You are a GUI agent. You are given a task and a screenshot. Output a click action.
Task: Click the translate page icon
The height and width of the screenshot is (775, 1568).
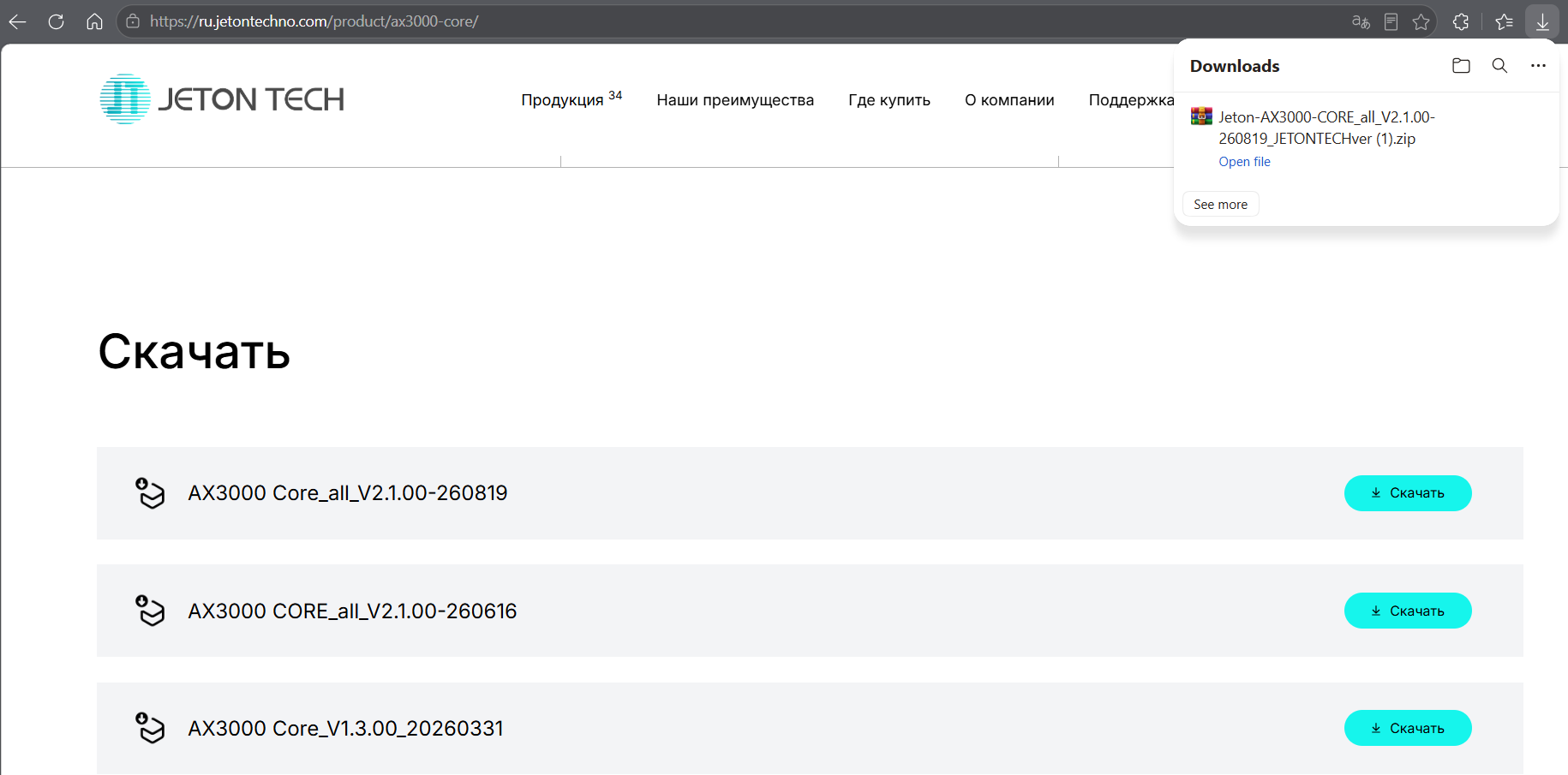pos(1361,22)
